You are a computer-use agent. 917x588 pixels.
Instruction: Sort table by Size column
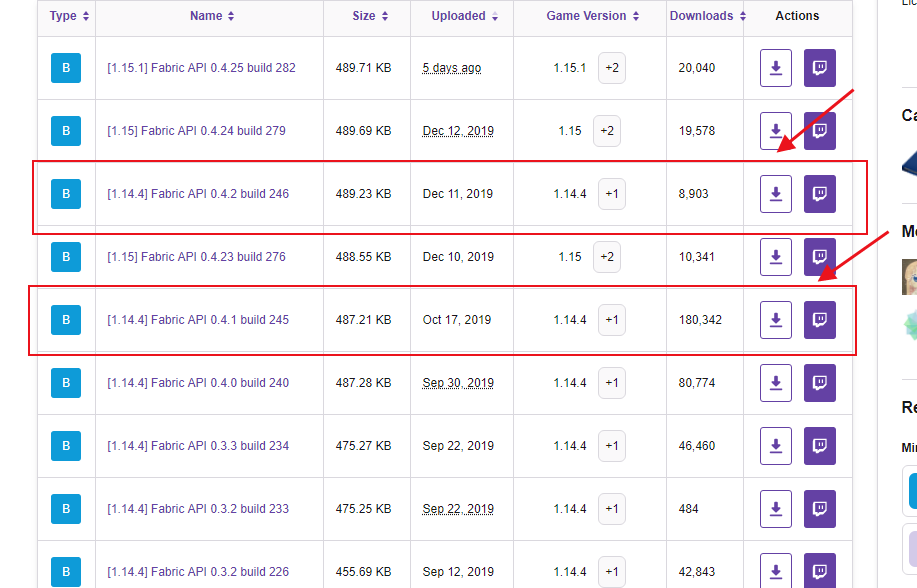(370, 16)
